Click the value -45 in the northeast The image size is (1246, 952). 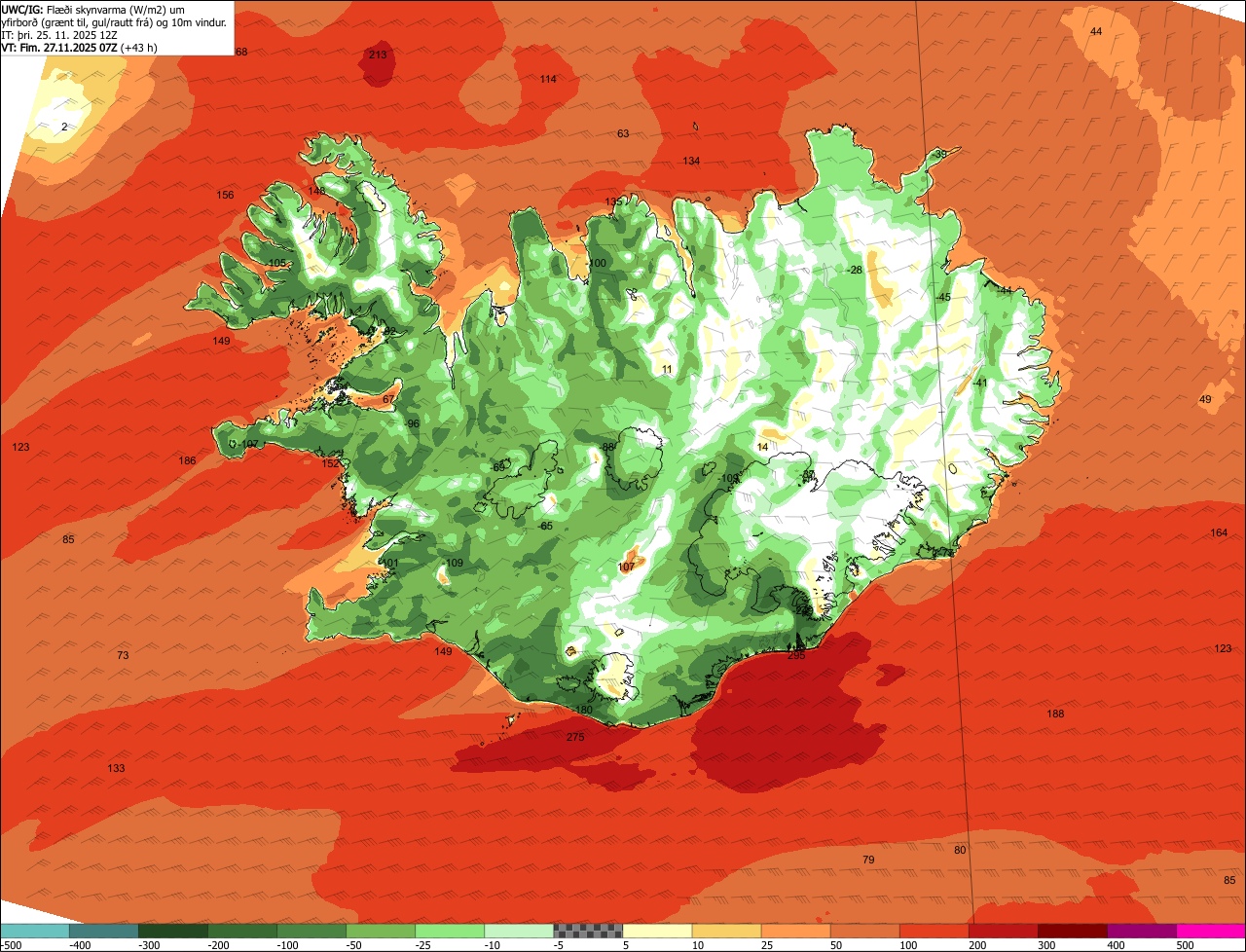point(942,297)
